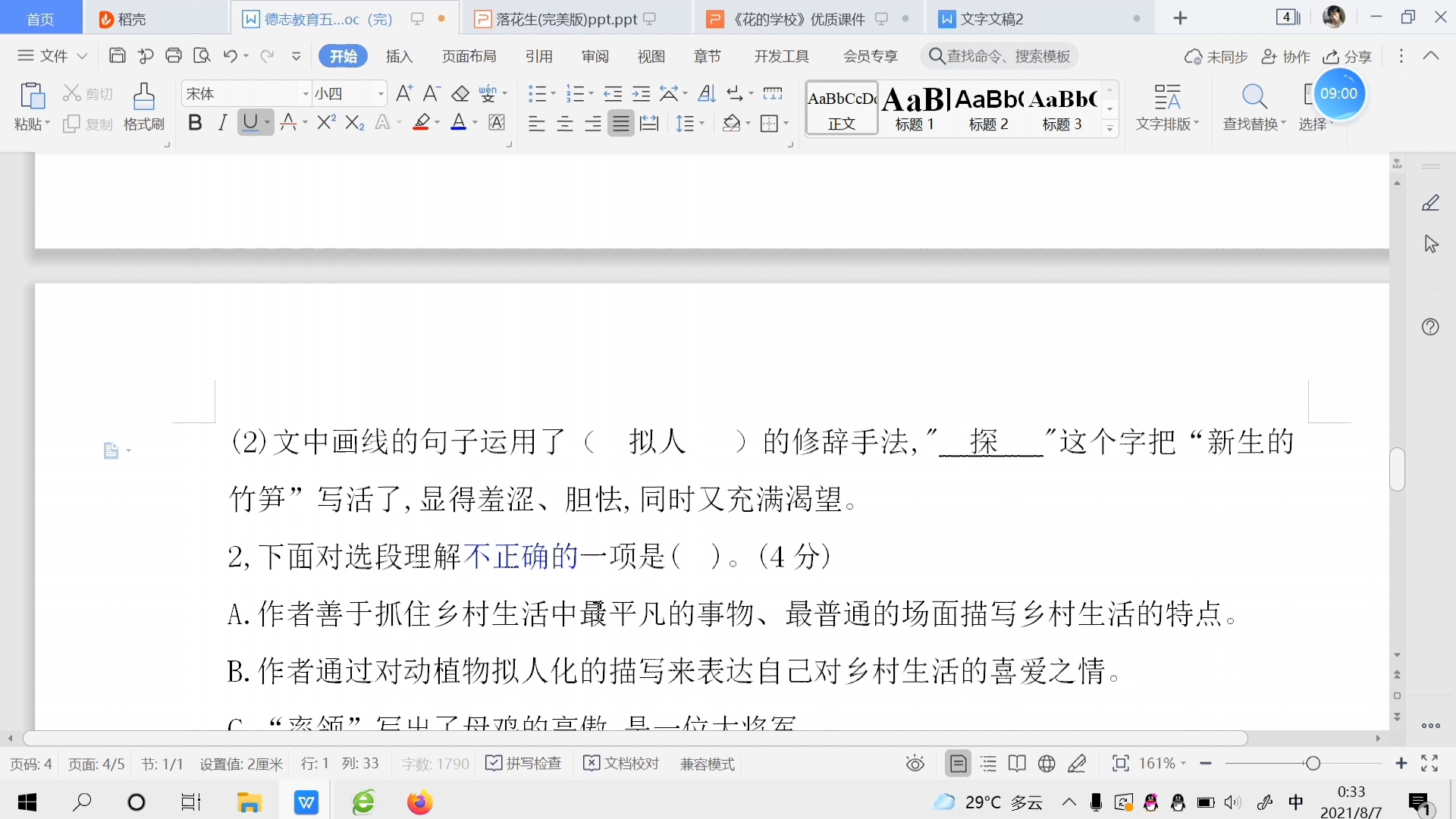Click the Print icon
Viewport: 1456px width, 819px height.
click(x=174, y=55)
